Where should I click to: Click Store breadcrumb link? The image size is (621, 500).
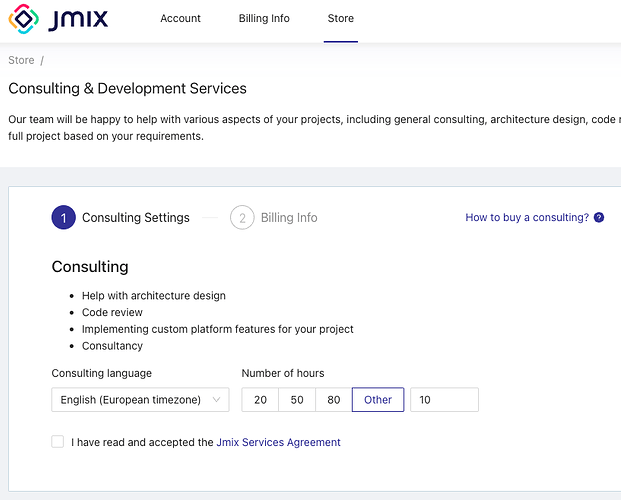pyautogui.click(x=21, y=60)
